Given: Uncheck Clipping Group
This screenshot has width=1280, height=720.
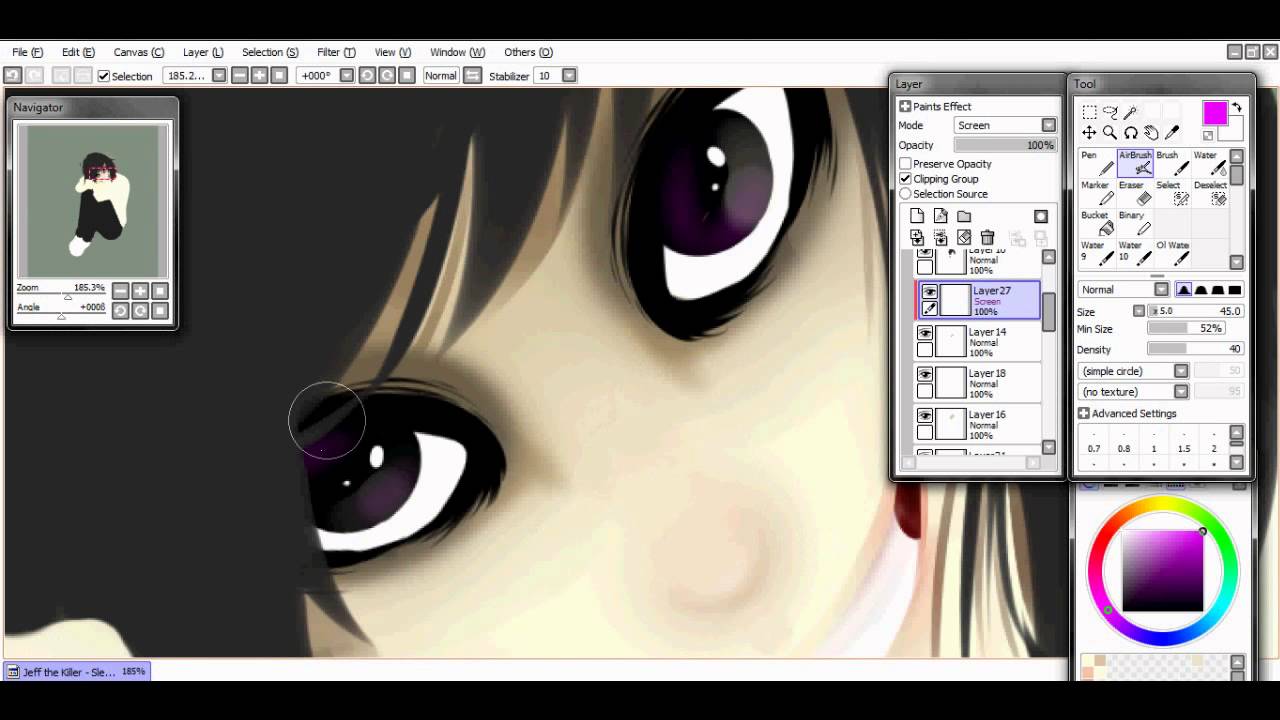Looking at the screenshot, I should (x=905, y=179).
